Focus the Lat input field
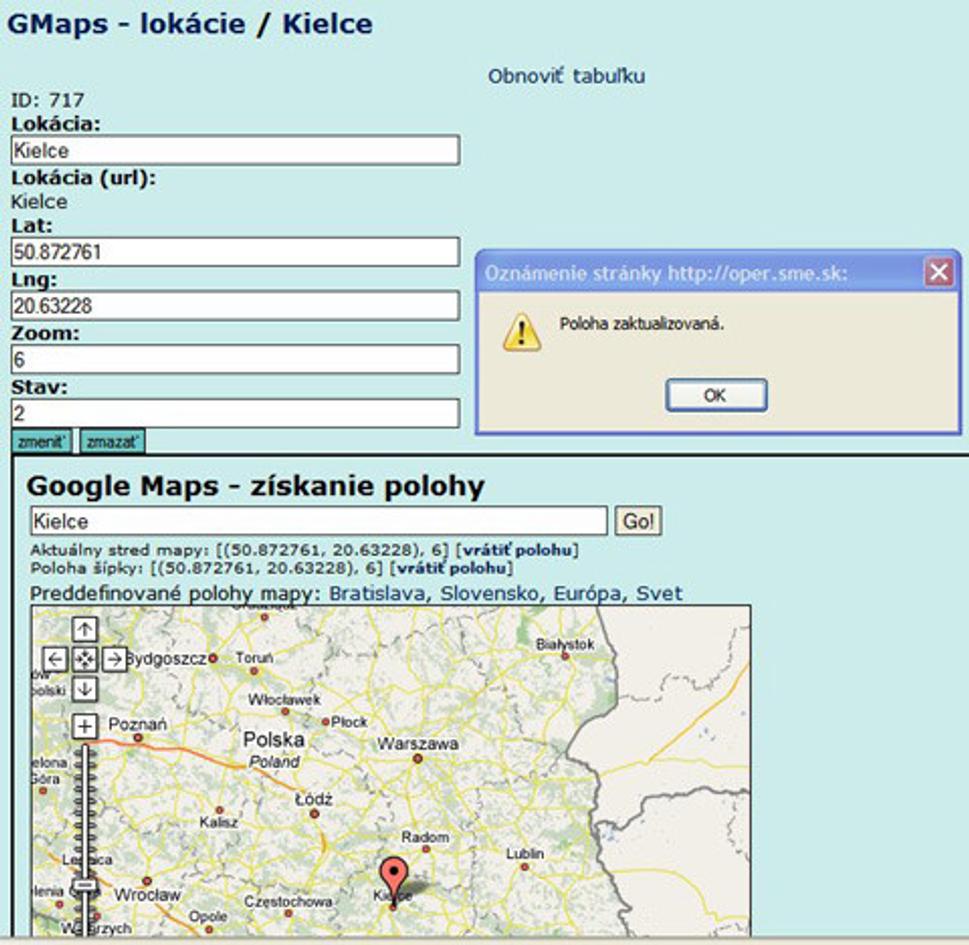Screen dimensions: 969x945 (235, 252)
